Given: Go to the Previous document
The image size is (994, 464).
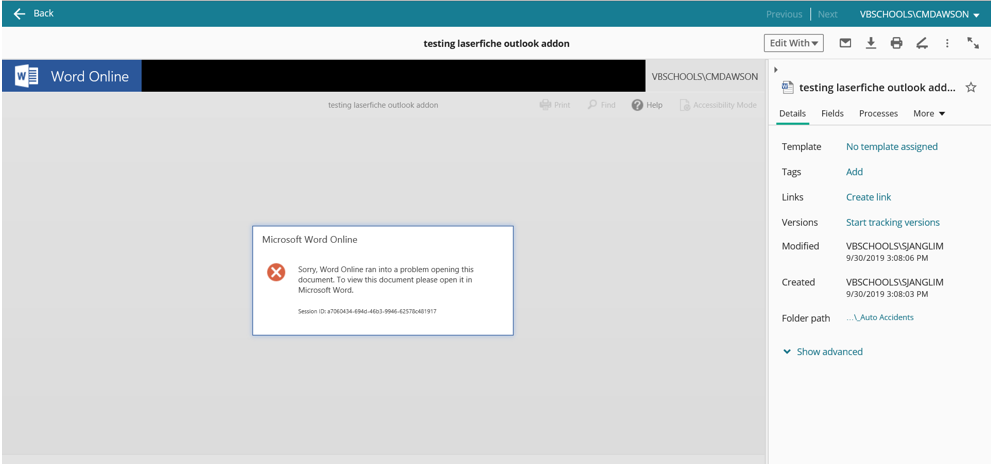Looking at the screenshot, I should coord(784,14).
